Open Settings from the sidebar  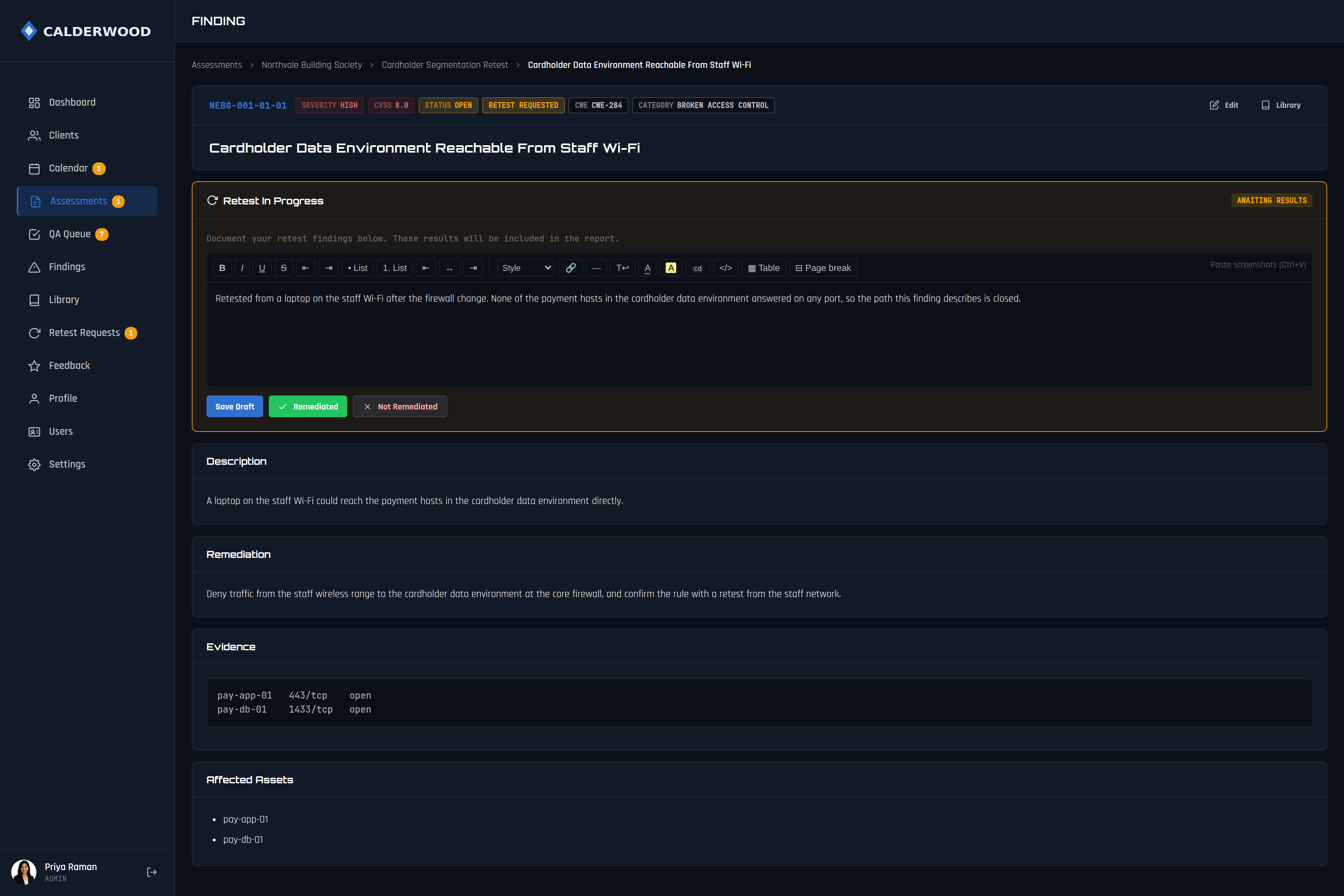pos(87,464)
